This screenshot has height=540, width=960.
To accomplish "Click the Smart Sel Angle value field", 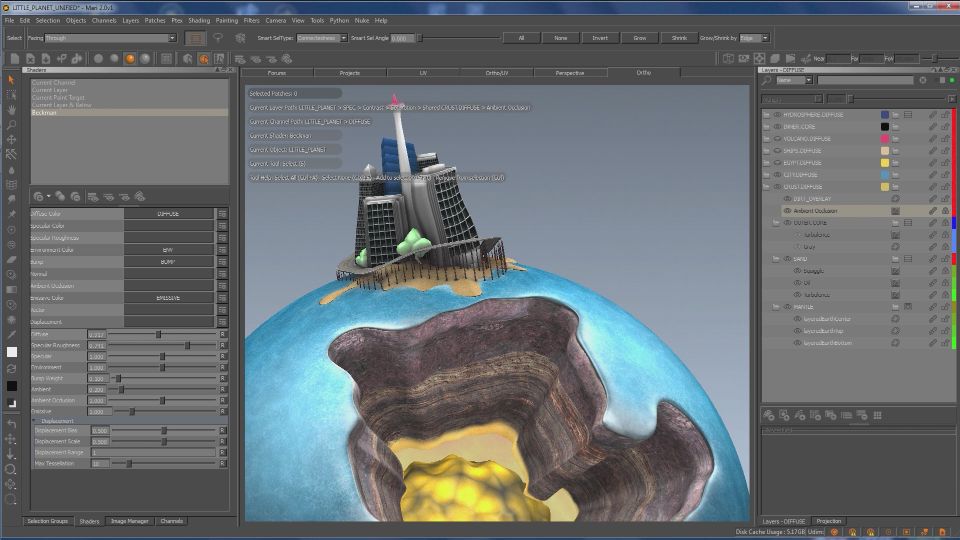I will click(x=402, y=38).
